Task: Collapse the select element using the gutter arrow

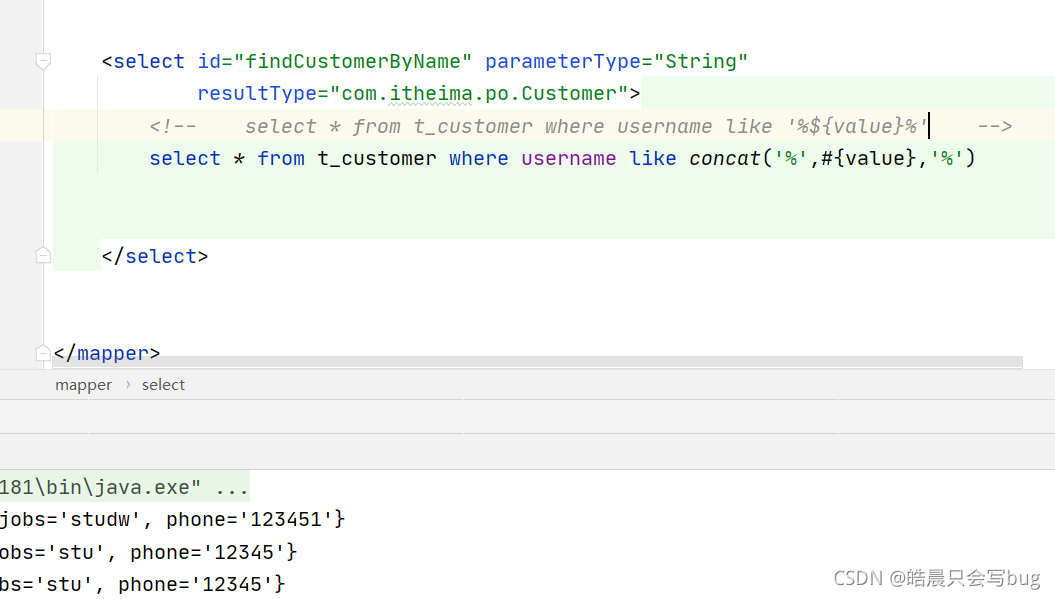Action: 42,61
